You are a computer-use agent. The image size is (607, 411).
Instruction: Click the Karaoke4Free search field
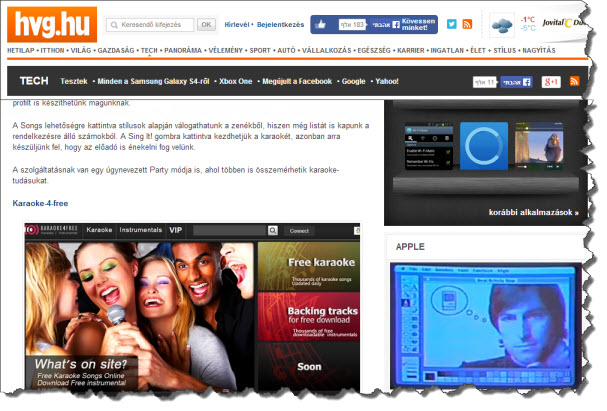[230, 230]
